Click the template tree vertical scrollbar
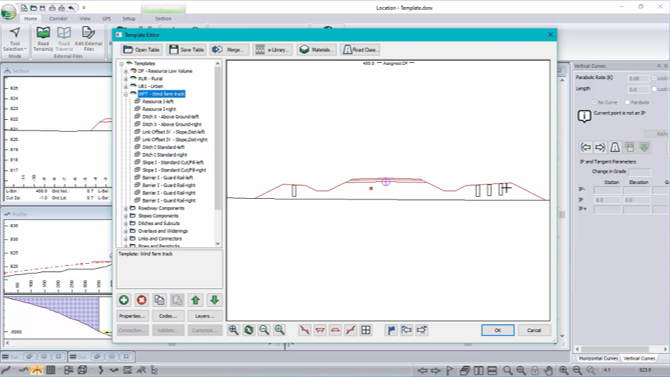This screenshot has width=670, height=377. tap(218, 153)
